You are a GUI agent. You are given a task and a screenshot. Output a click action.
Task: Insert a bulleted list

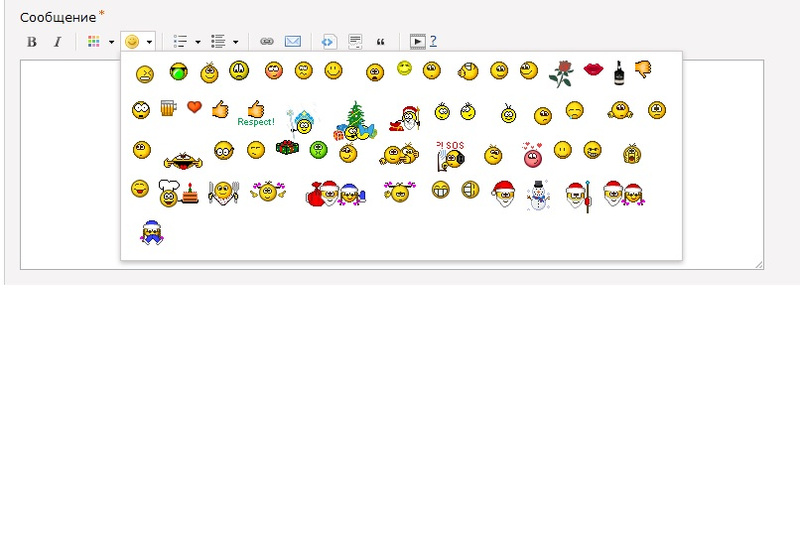coord(180,42)
